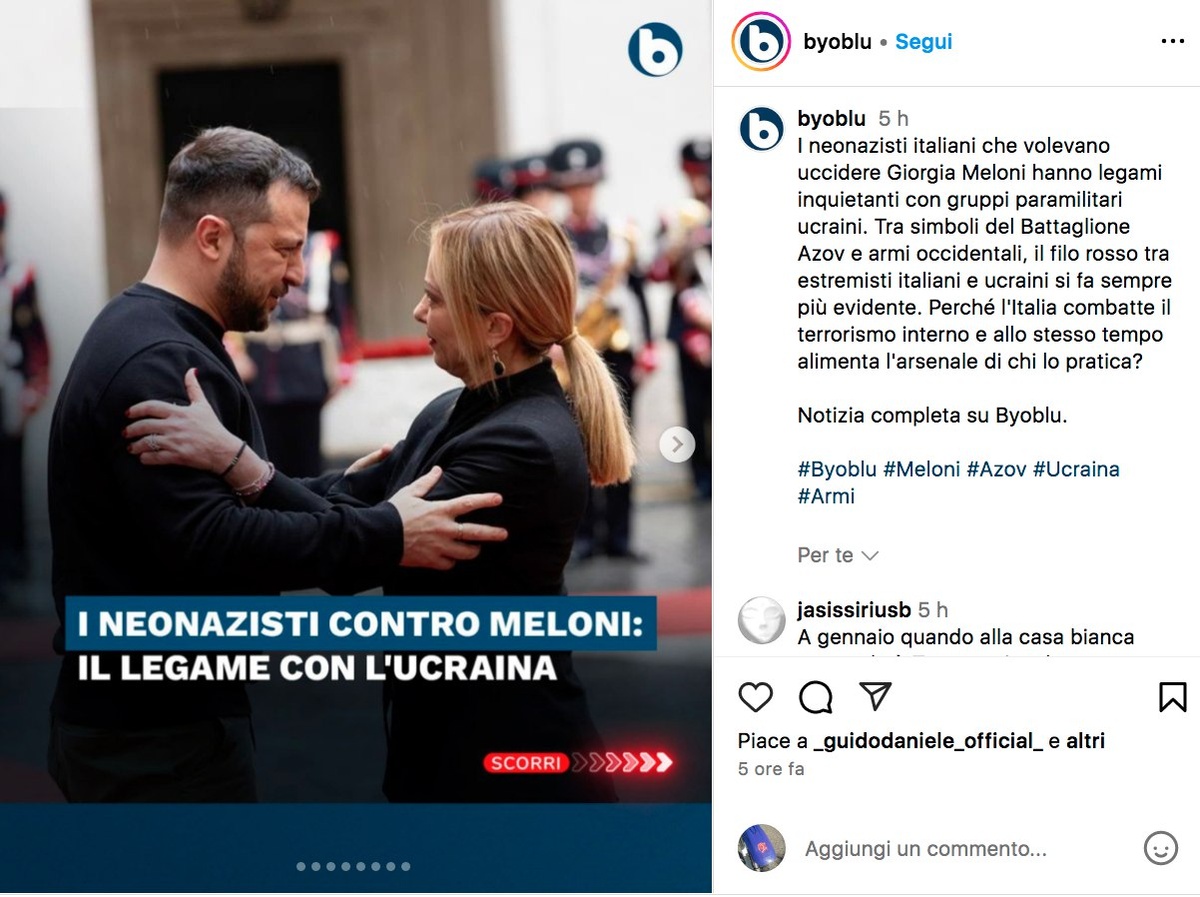Open byoblu profile picture in the header
The height and width of the screenshot is (897, 1200).
(x=762, y=42)
